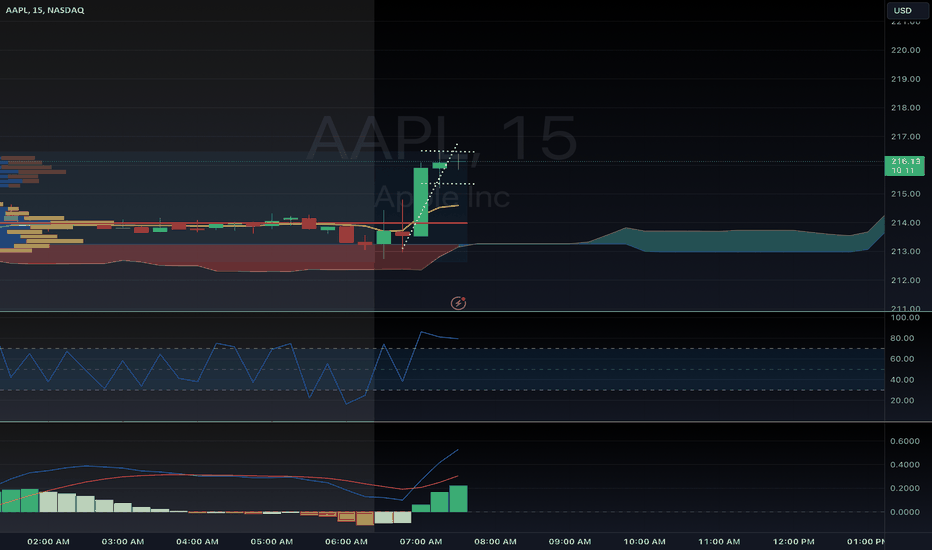Click the 212.00 price axis label

coord(905,280)
